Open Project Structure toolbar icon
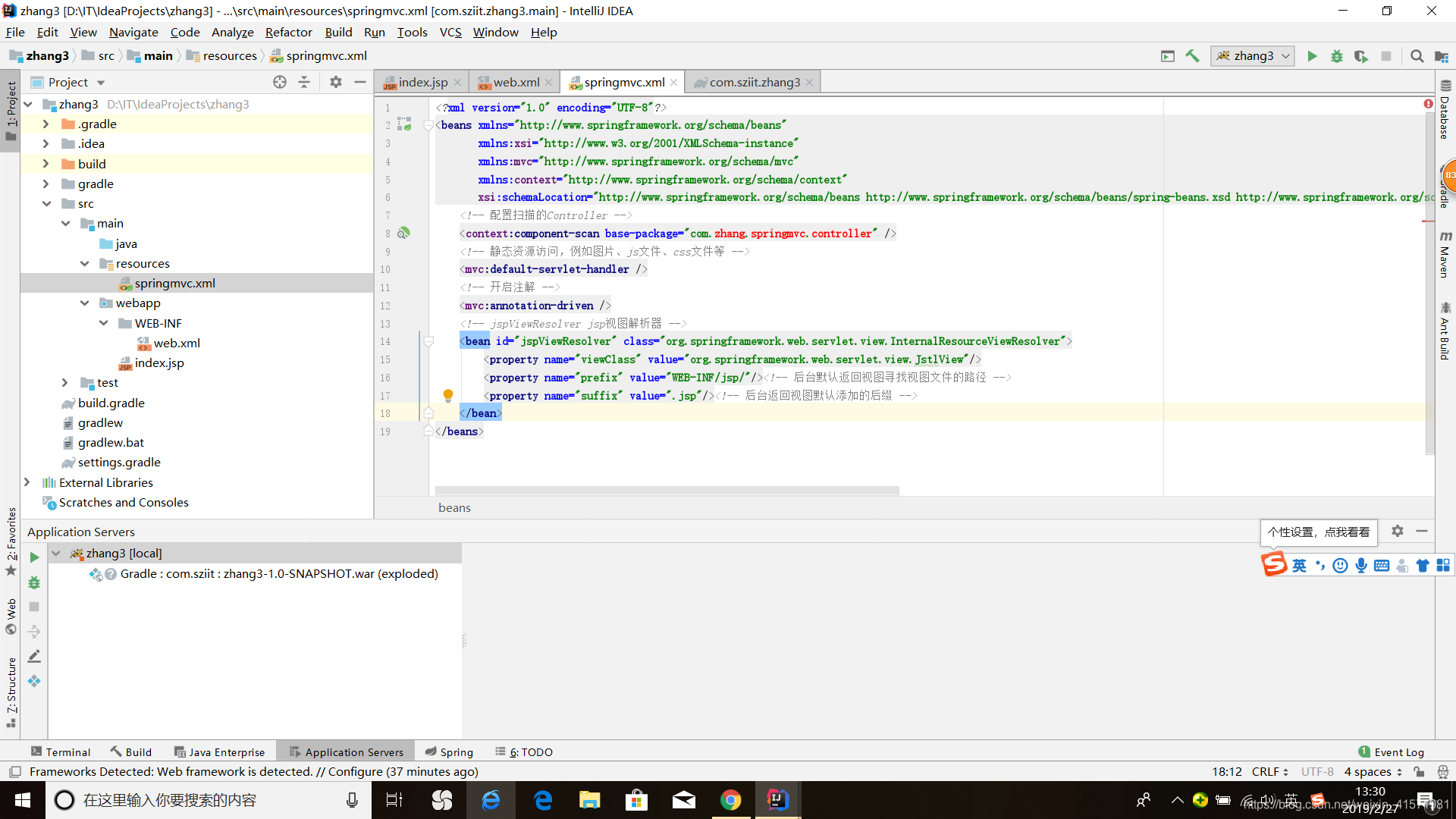 pos(1442,56)
